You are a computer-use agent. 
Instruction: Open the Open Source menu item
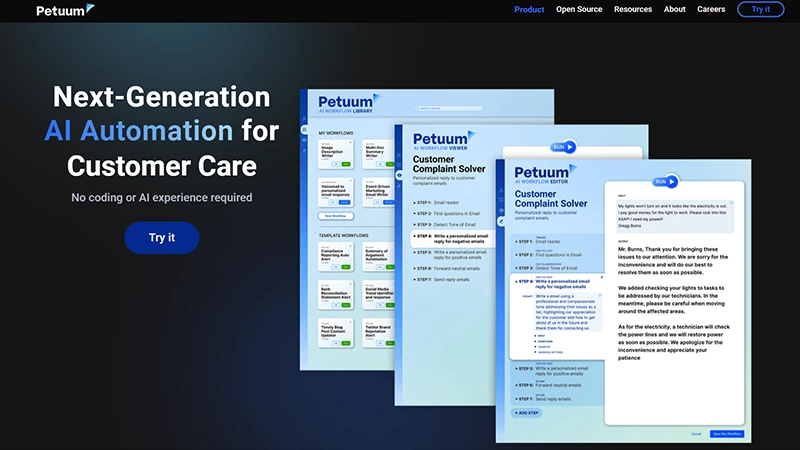[x=579, y=9]
